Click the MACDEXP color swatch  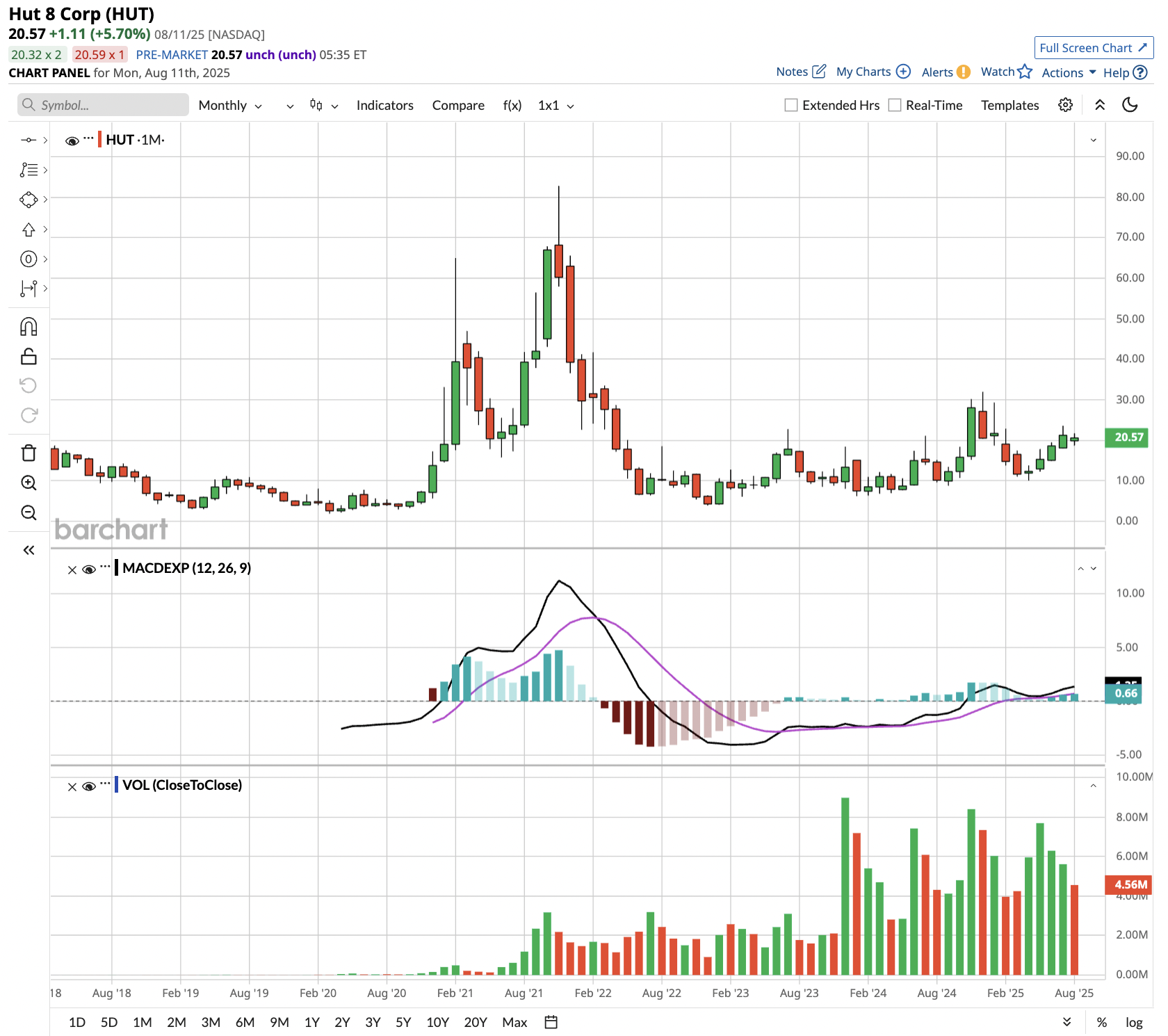pyautogui.click(x=116, y=568)
